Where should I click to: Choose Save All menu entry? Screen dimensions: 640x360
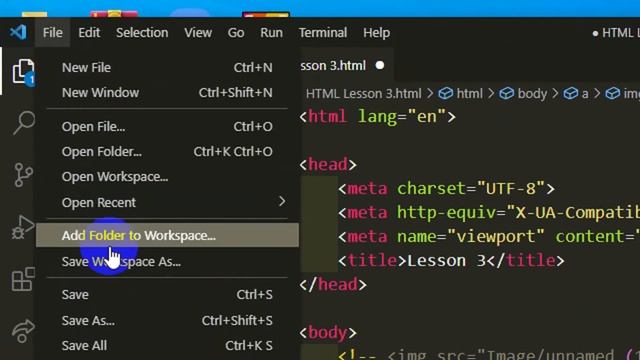click(167, 346)
